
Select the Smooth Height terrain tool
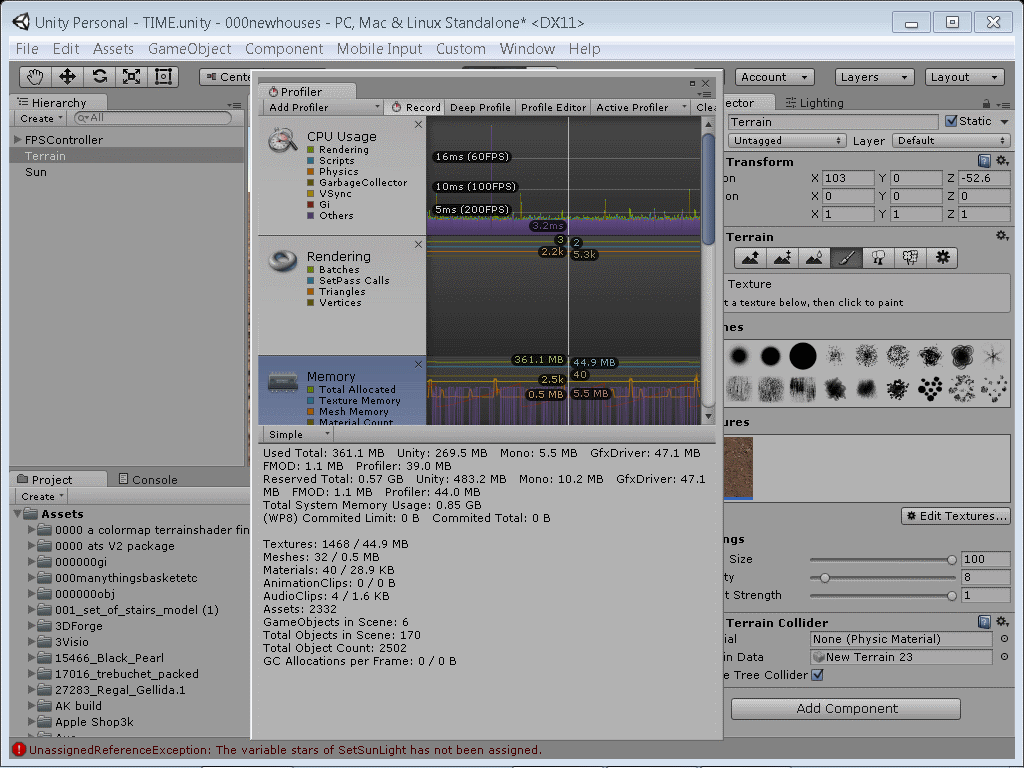point(814,257)
